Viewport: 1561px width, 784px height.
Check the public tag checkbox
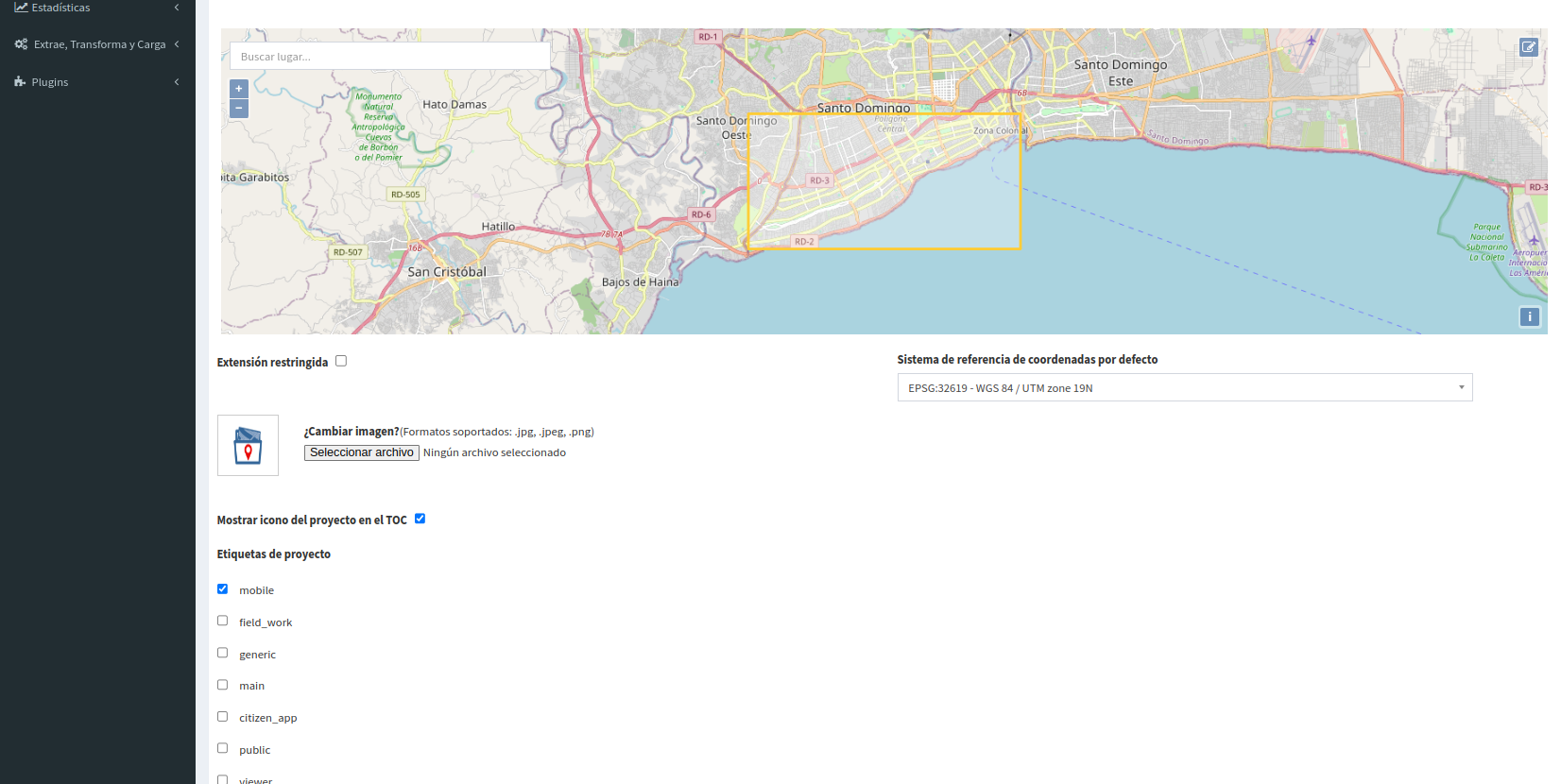(x=223, y=748)
